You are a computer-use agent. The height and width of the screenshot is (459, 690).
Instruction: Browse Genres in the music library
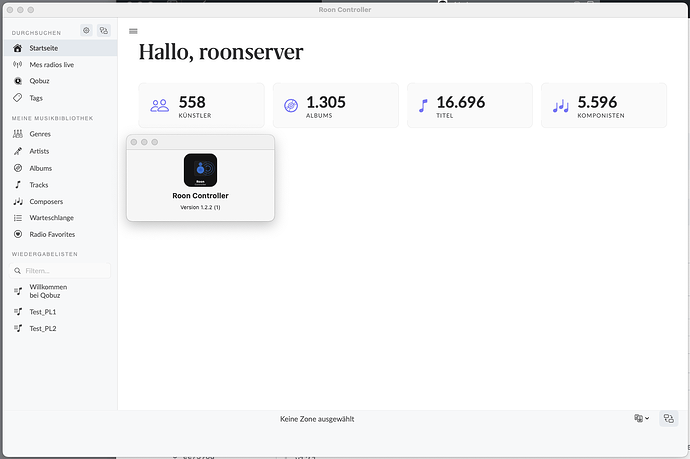tap(40, 134)
